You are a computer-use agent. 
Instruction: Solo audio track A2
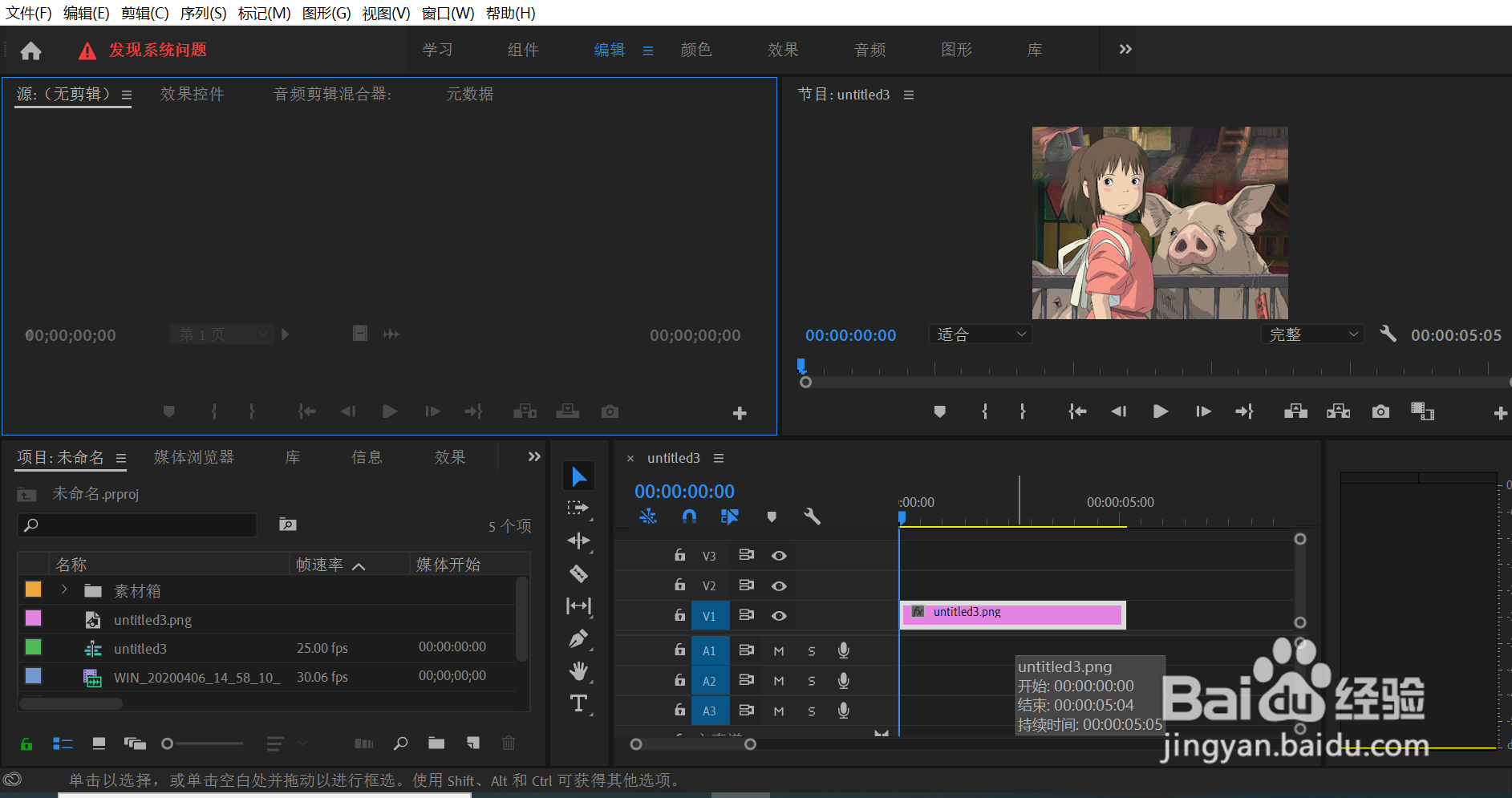pyautogui.click(x=812, y=681)
